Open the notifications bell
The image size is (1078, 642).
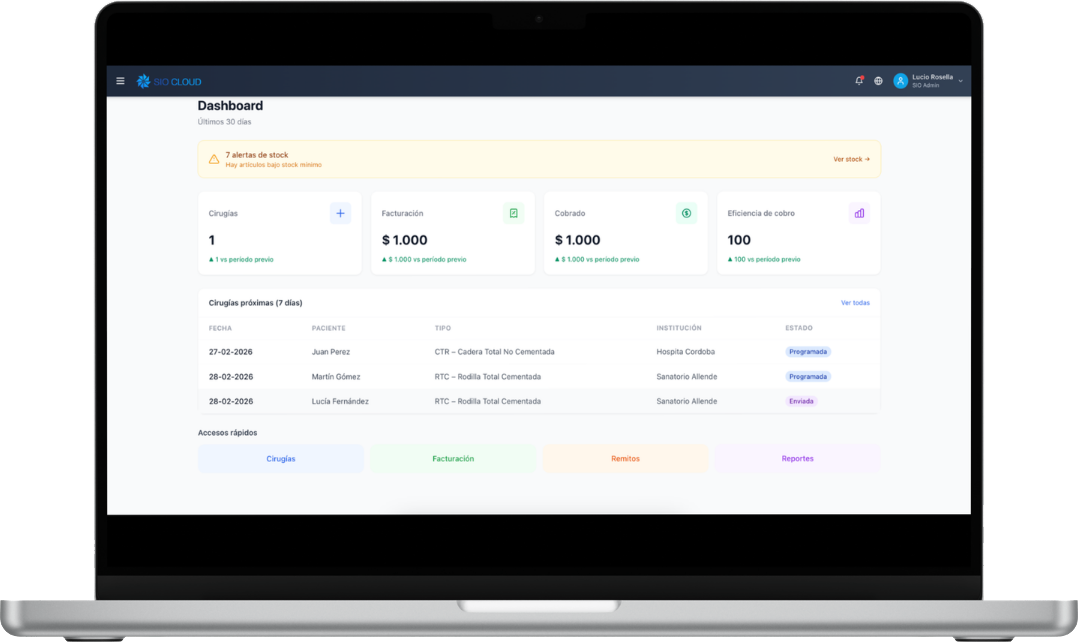(x=859, y=81)
